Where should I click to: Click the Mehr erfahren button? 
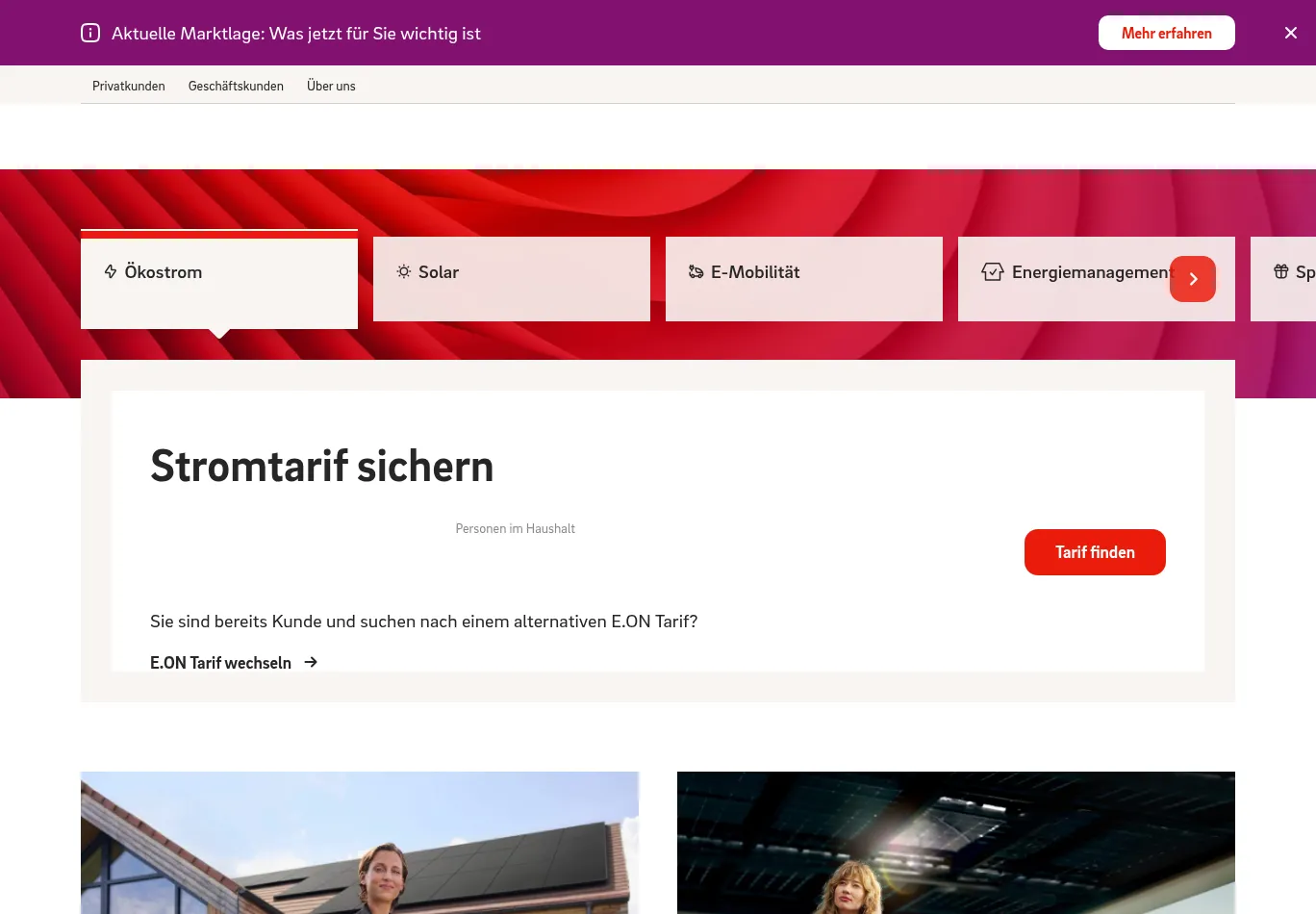[x=1167, y=33]
